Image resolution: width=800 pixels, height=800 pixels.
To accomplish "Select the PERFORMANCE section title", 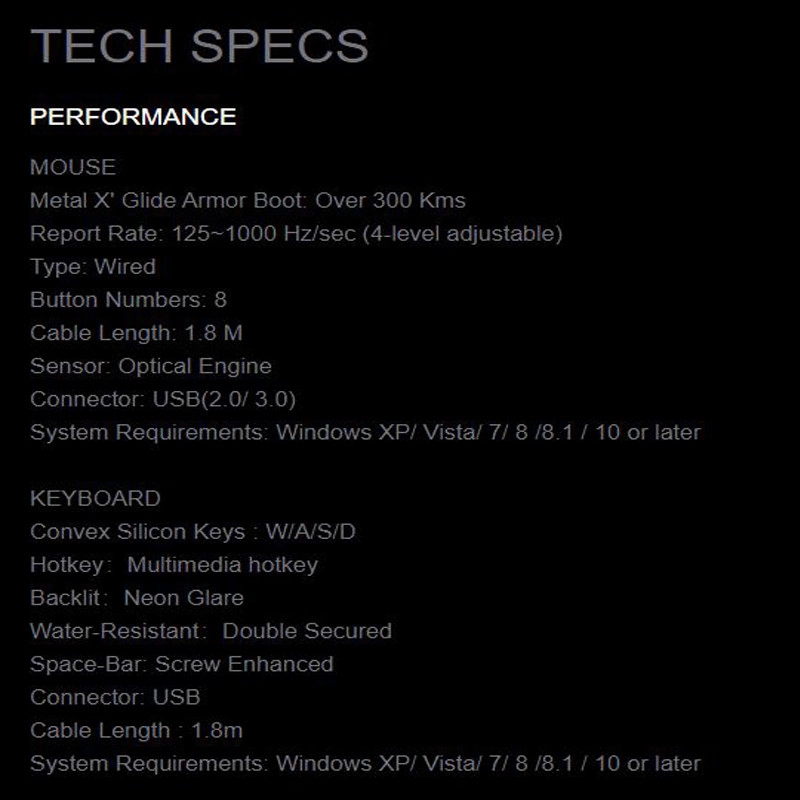I will (x=133, y=117).
